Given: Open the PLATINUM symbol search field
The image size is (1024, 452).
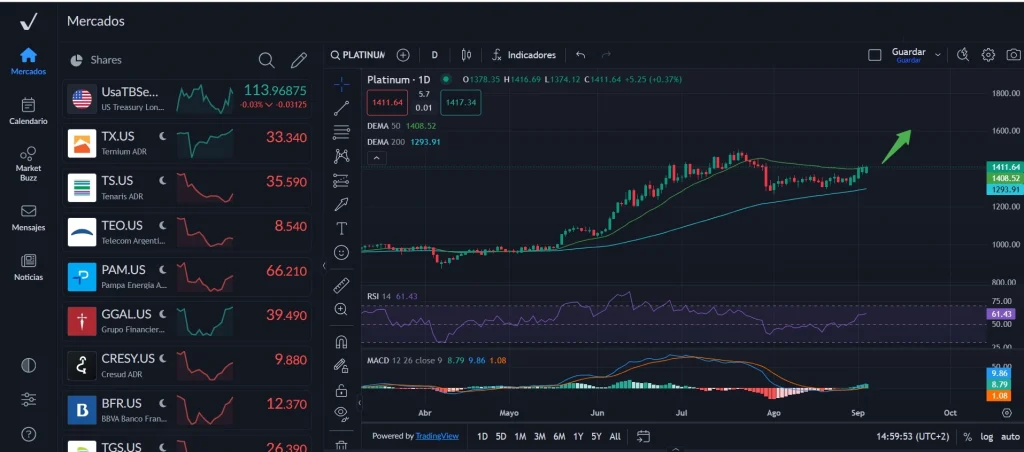Looking at the screenshot, I should point(358,55).
